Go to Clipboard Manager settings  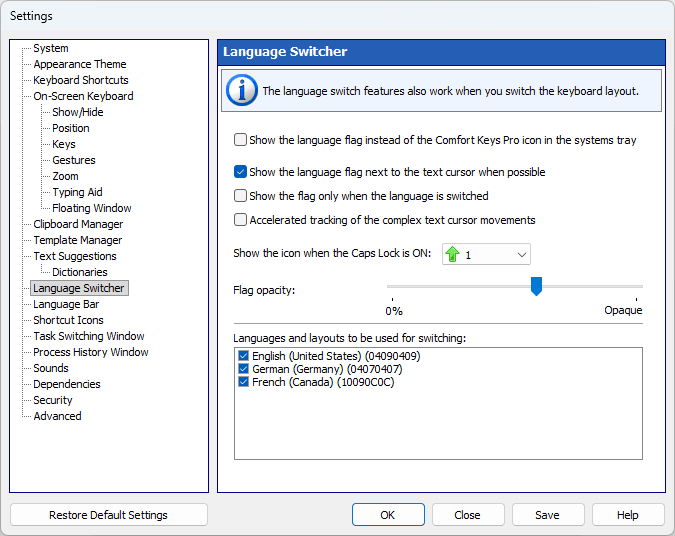(78, 224)
